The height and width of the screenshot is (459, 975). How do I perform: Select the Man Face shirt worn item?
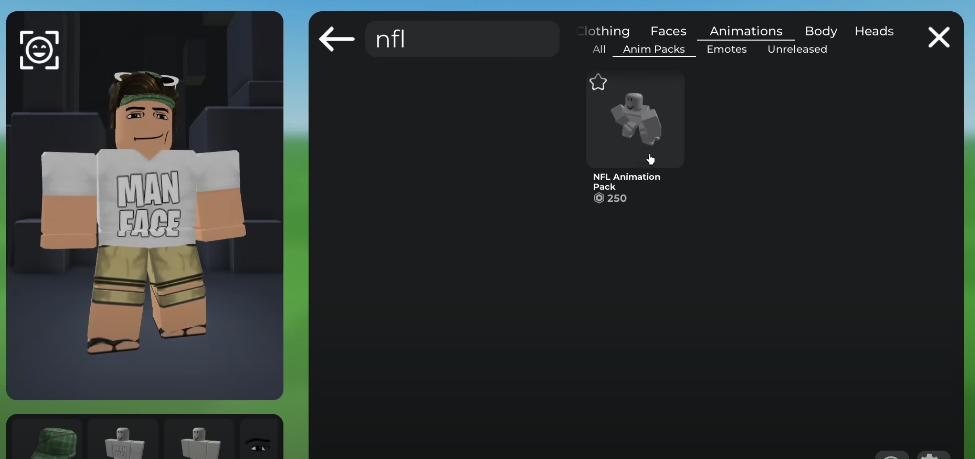pyautogui.click(x=123, y=439)
